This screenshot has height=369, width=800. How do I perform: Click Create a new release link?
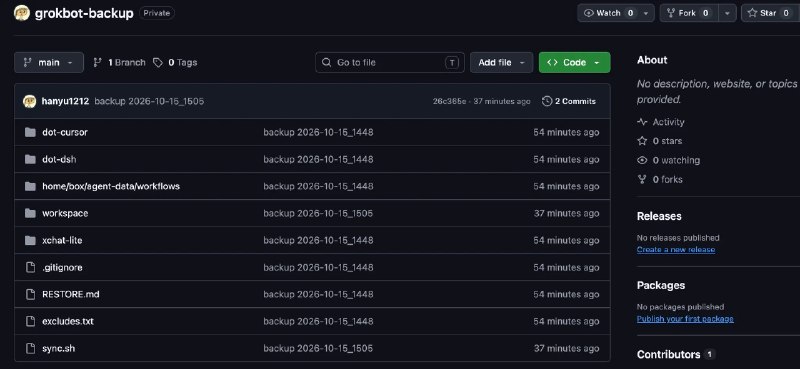coord(676,250)
